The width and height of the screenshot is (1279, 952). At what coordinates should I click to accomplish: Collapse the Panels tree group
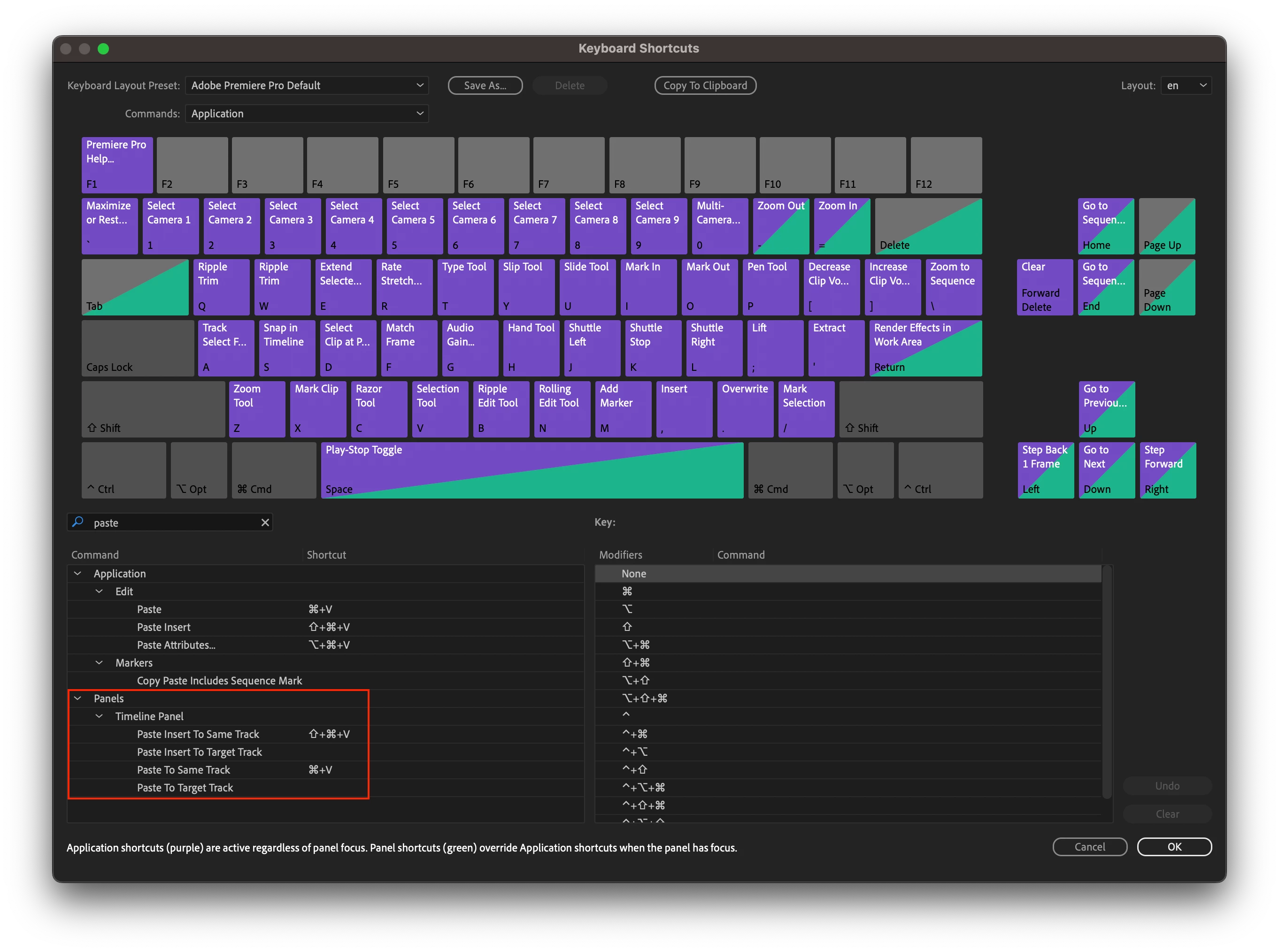(x=78, y=699)
